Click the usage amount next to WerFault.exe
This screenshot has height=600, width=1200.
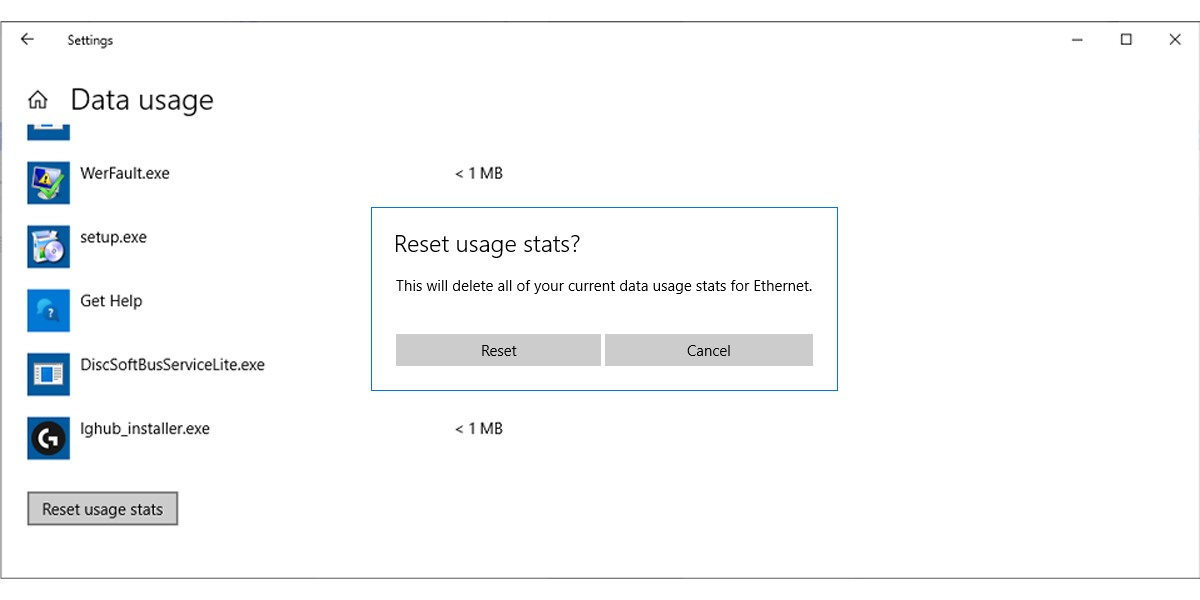479,173
